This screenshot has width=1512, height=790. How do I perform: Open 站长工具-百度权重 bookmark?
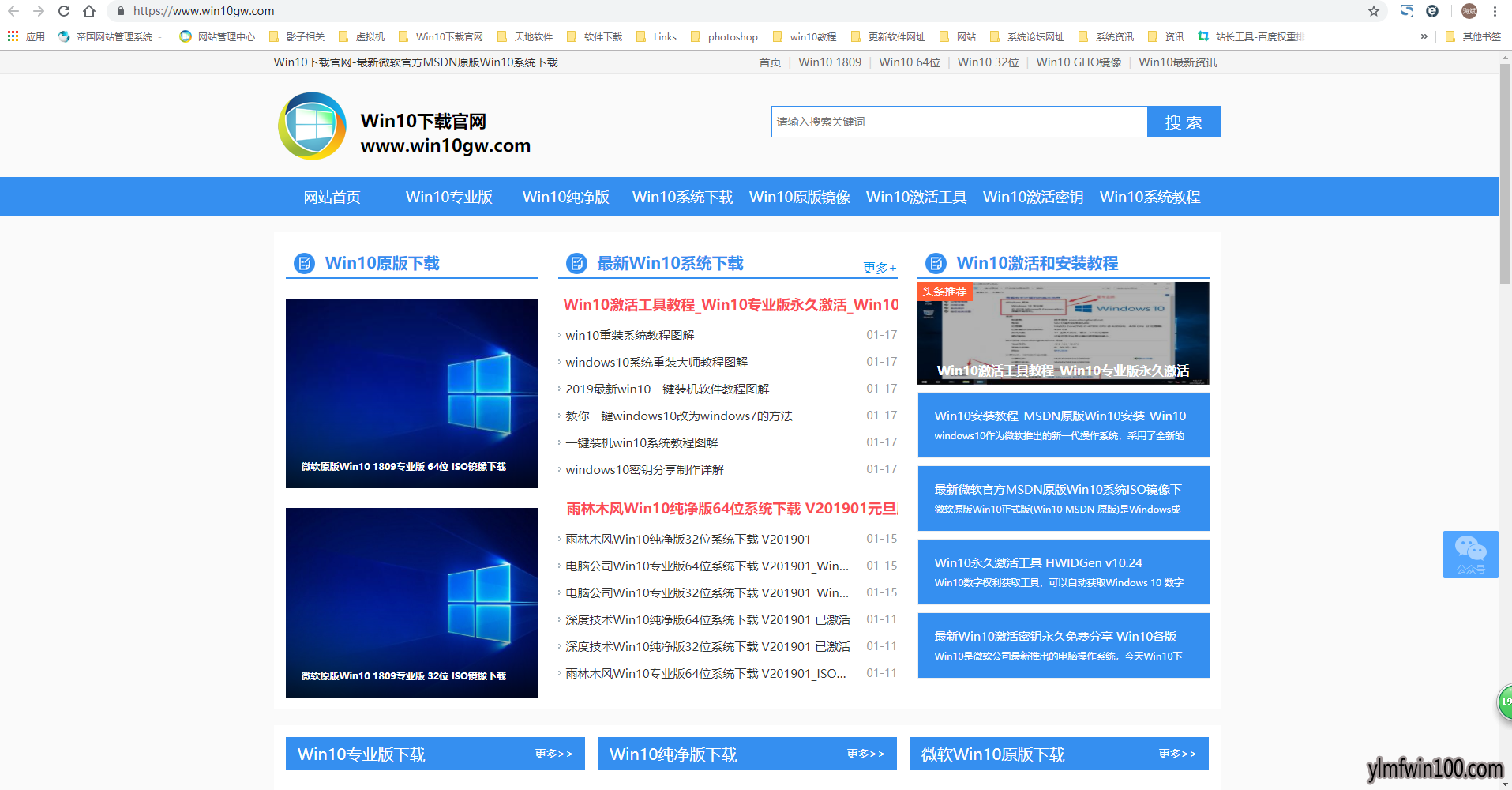click(x=1251, y=36)
